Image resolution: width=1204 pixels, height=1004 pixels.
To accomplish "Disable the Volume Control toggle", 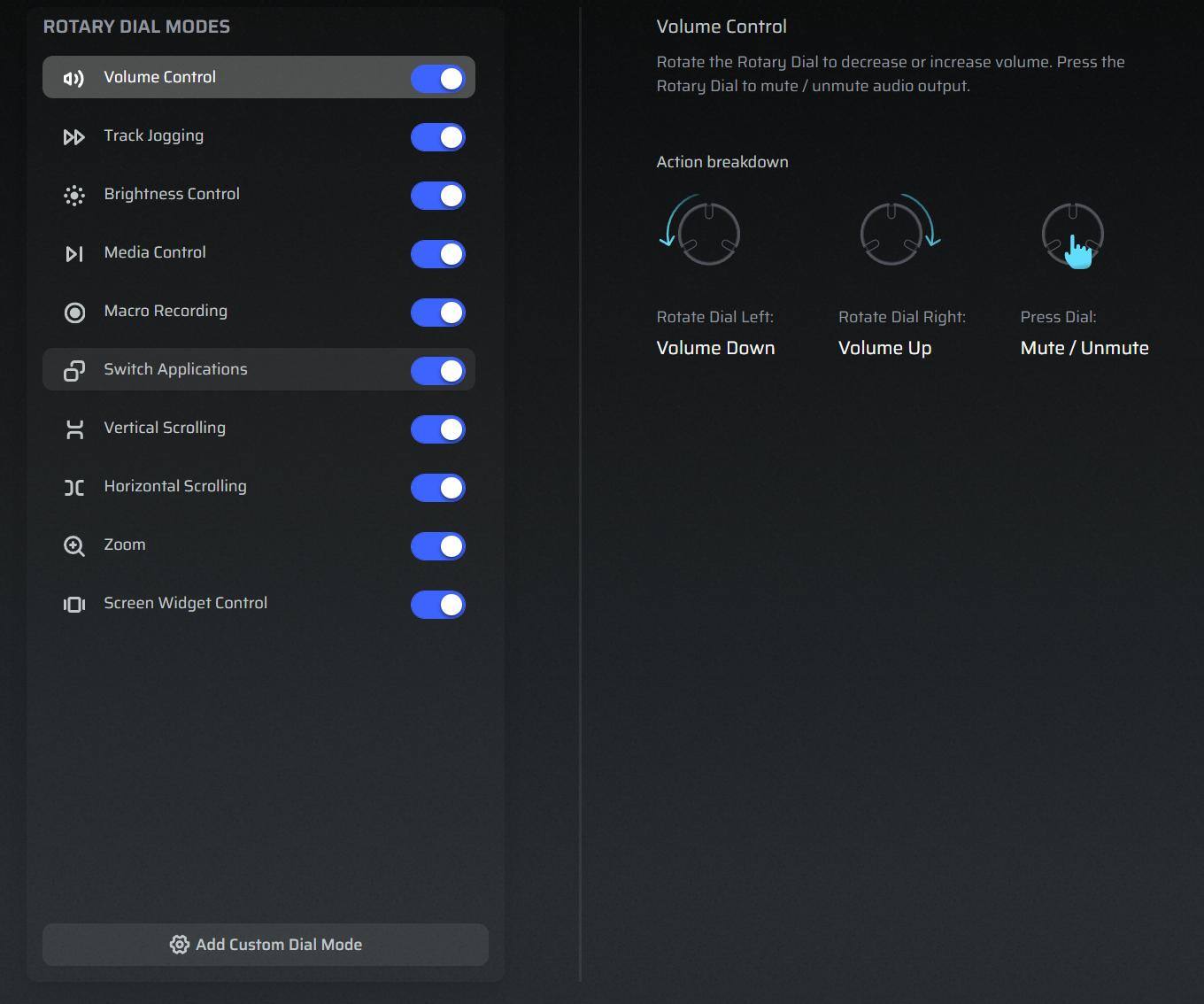I will tap(438, 78).
